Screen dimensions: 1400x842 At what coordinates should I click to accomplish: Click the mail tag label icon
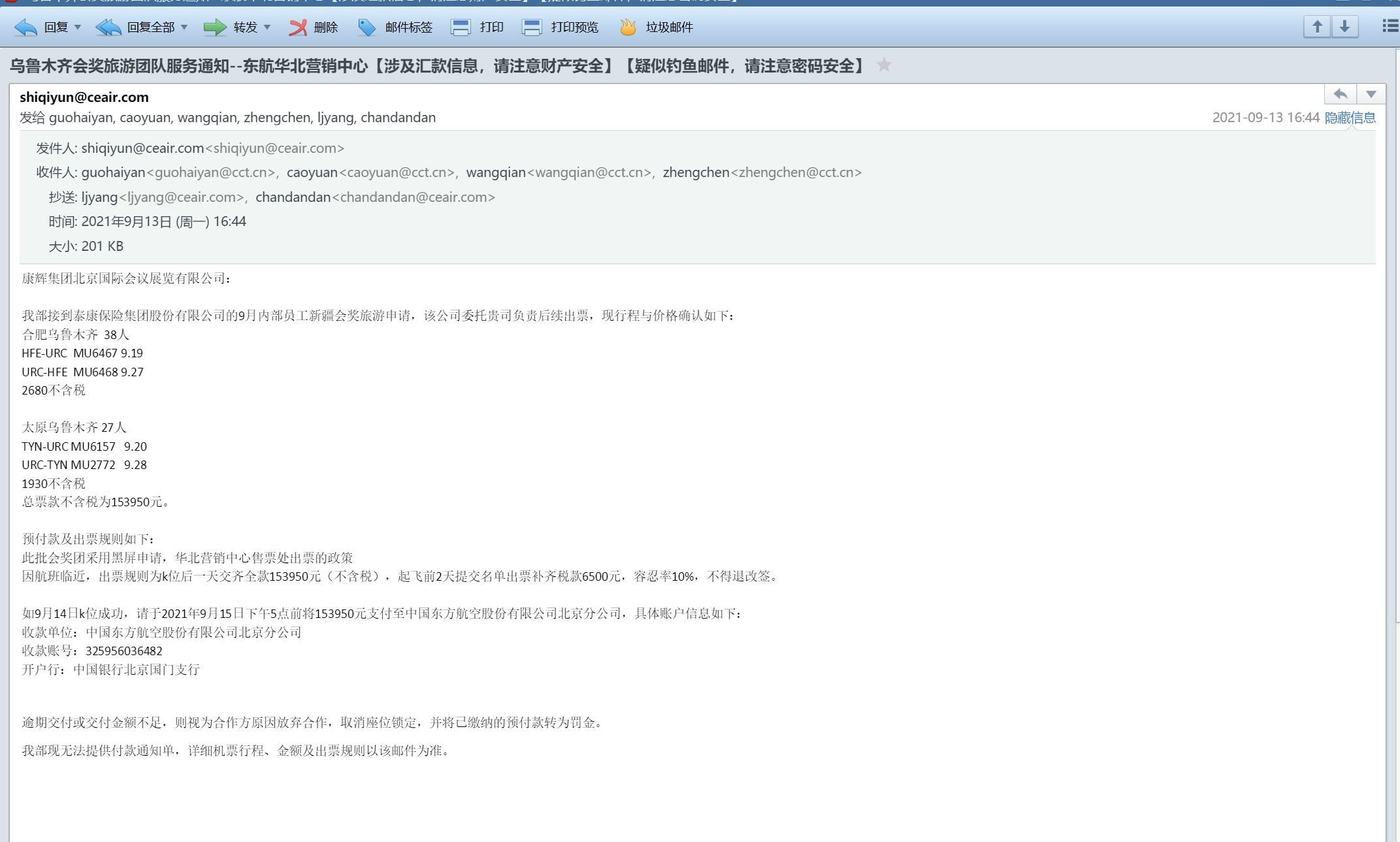[x=367, y=27]
